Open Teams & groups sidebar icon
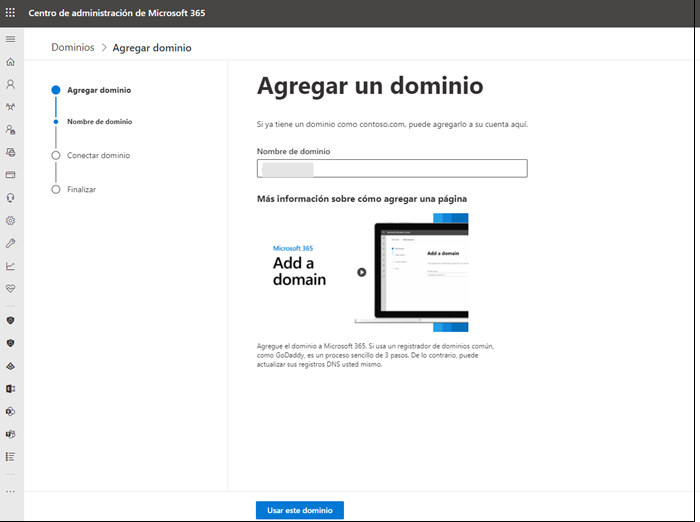Screen dimensions: 700x522 pyautogui.click(x=10, y=107)
